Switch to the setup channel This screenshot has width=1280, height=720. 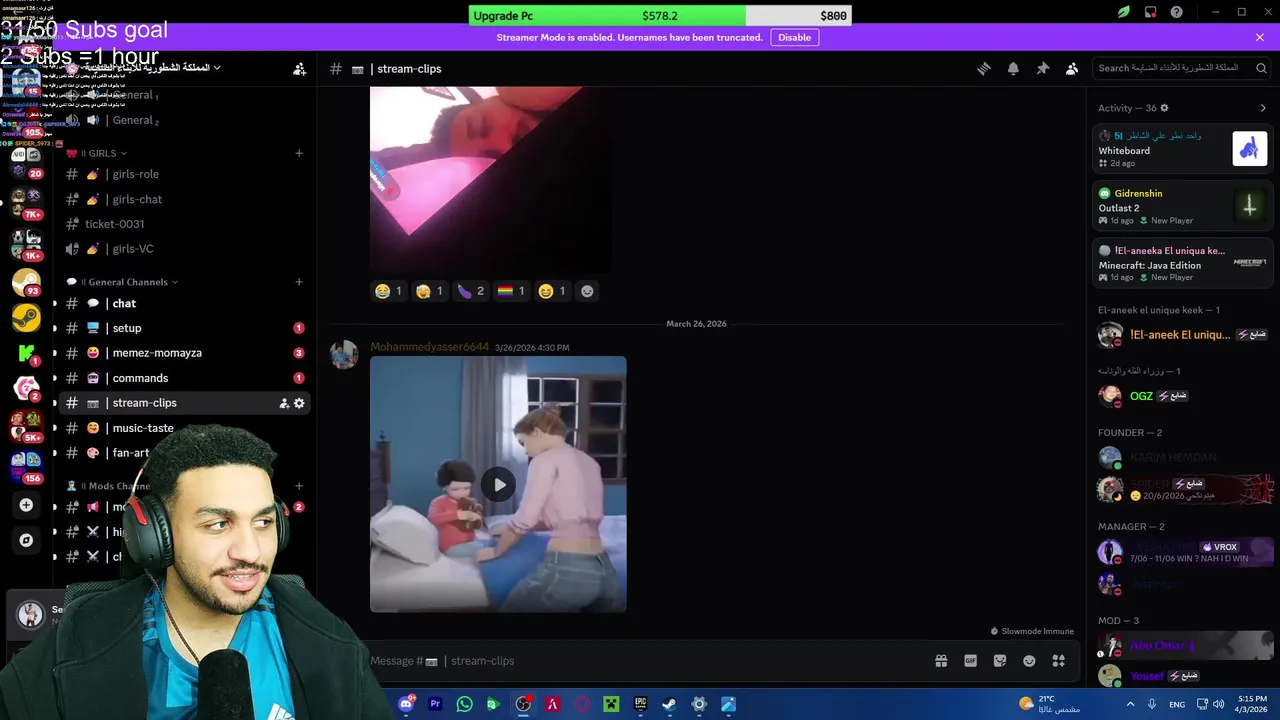point(185,328)
